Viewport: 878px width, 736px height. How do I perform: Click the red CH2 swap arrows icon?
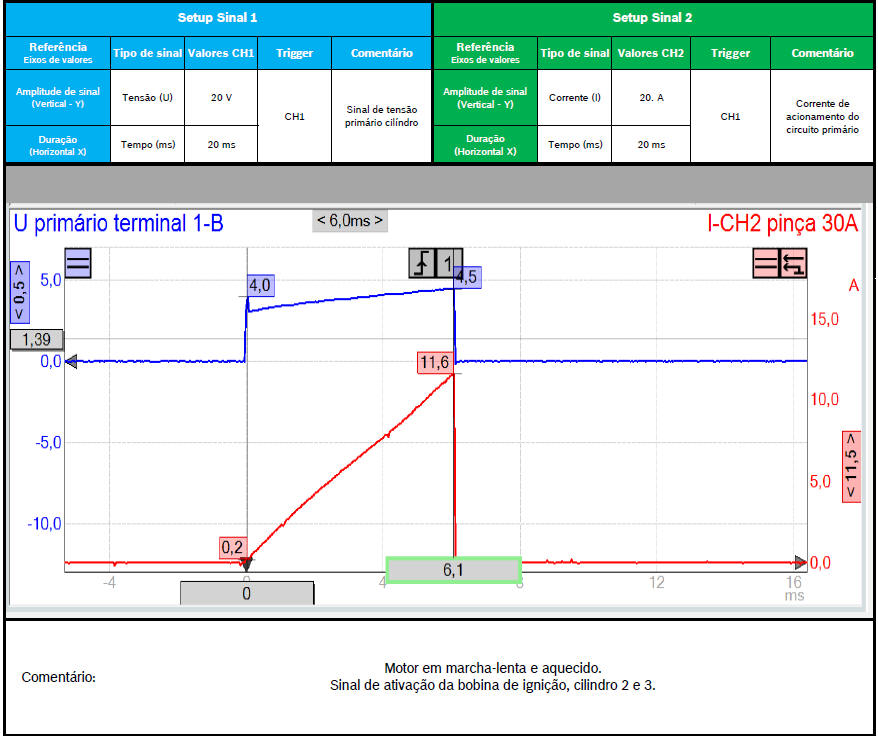[794, 263]
